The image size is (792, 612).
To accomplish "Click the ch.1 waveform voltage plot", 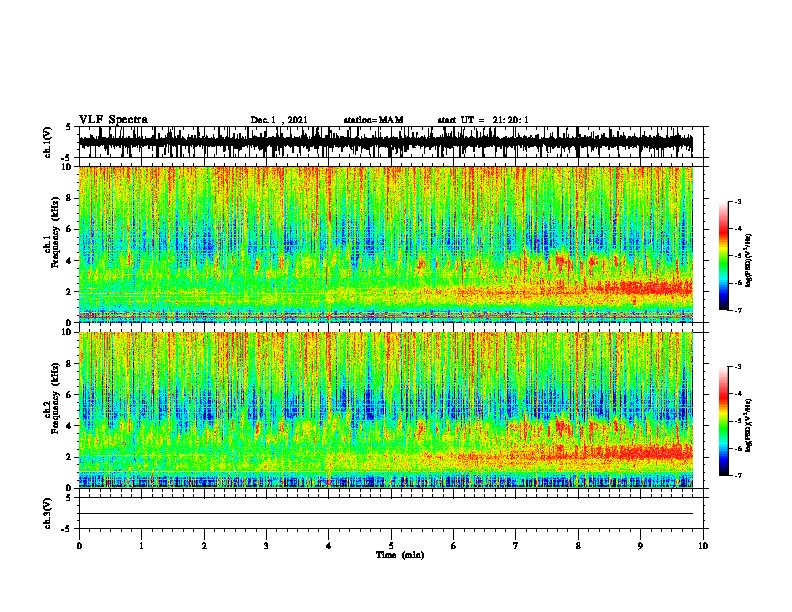I will [x=386, y=142].
